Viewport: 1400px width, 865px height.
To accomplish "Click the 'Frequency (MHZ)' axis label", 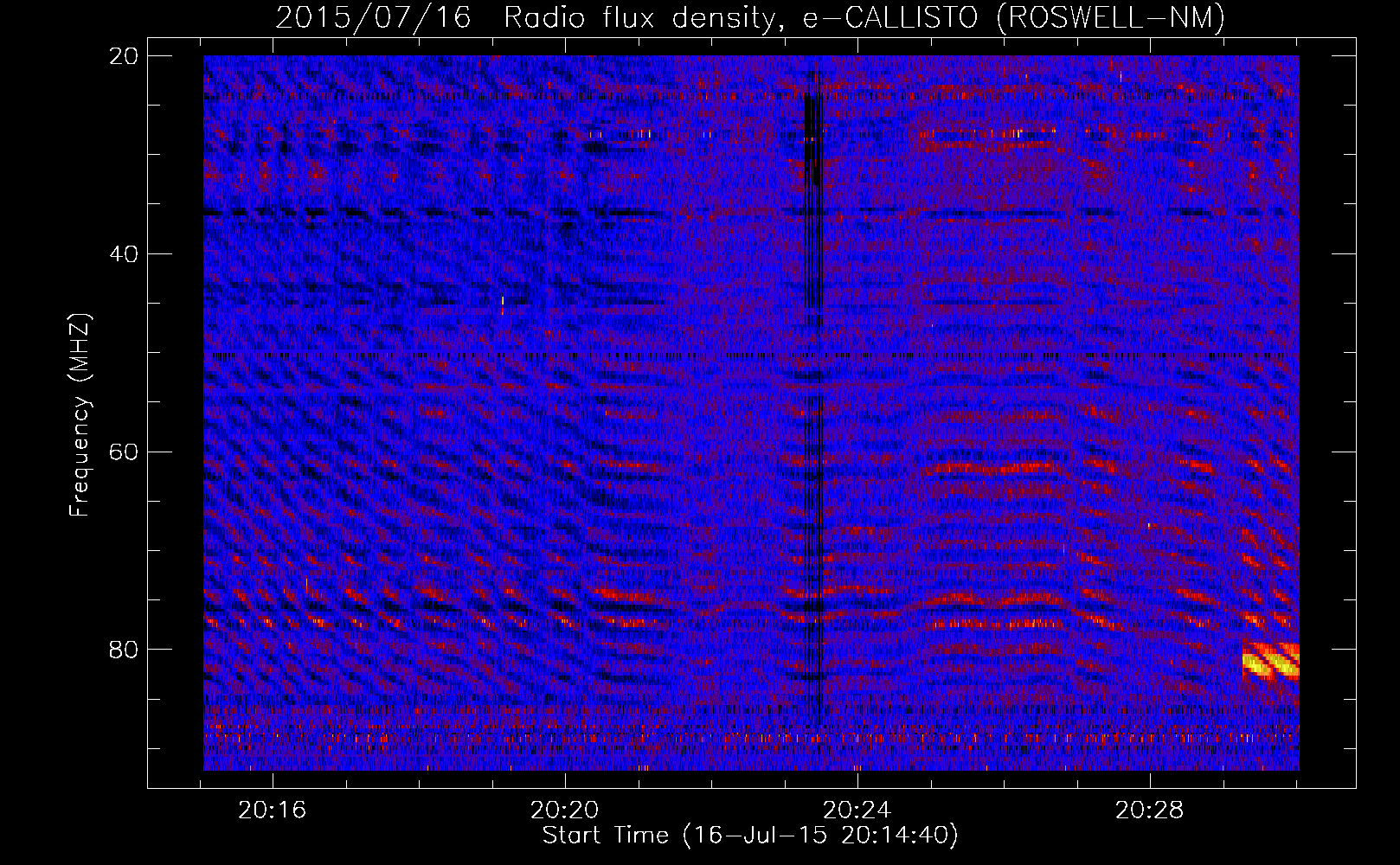I will point(80,414).
